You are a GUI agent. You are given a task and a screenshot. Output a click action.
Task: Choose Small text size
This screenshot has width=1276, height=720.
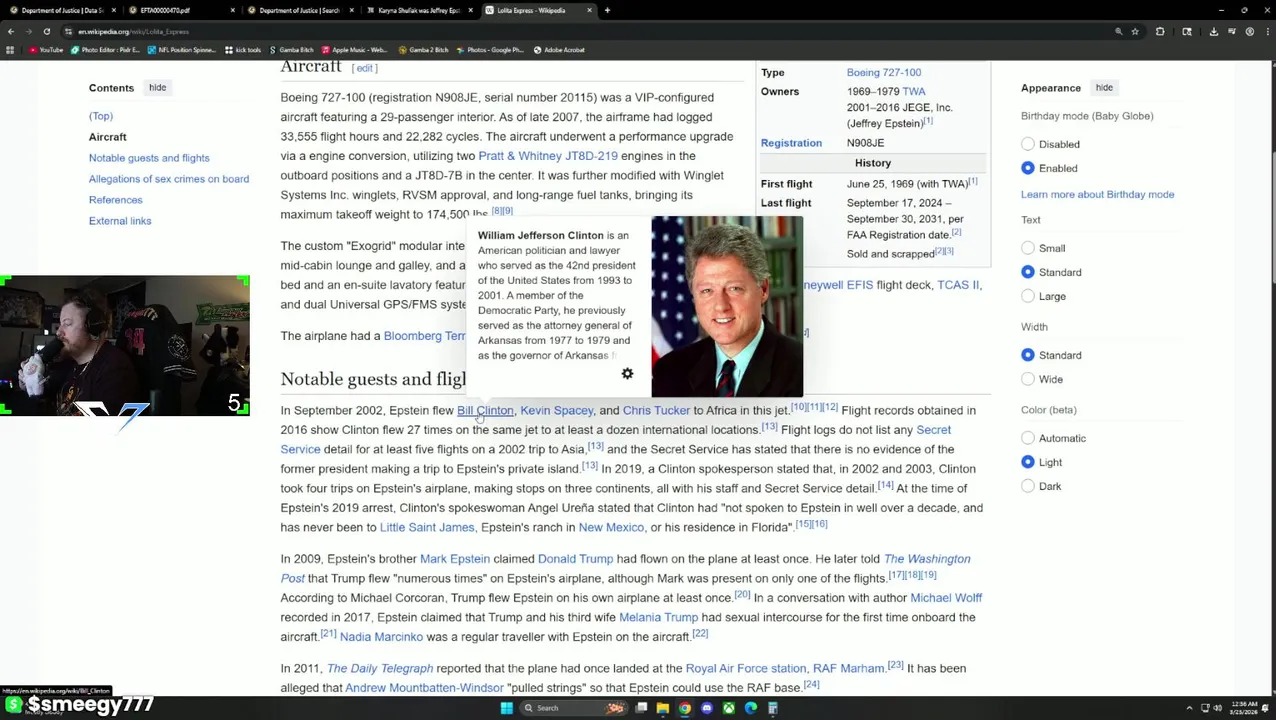point(1027,248)
